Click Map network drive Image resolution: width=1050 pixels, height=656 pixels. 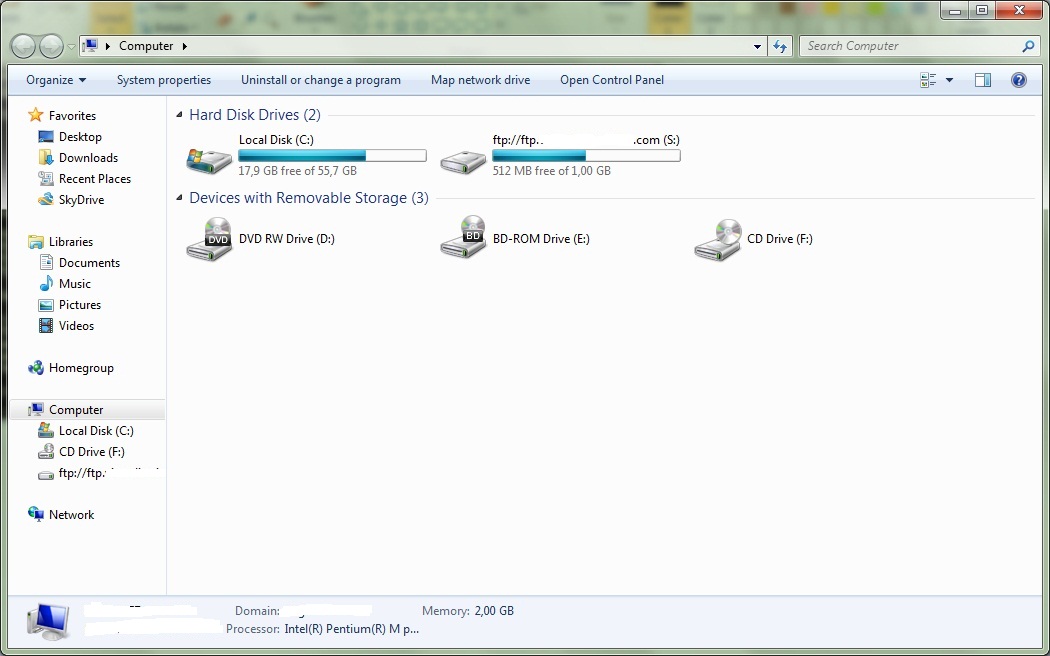[x=480, y=80]
